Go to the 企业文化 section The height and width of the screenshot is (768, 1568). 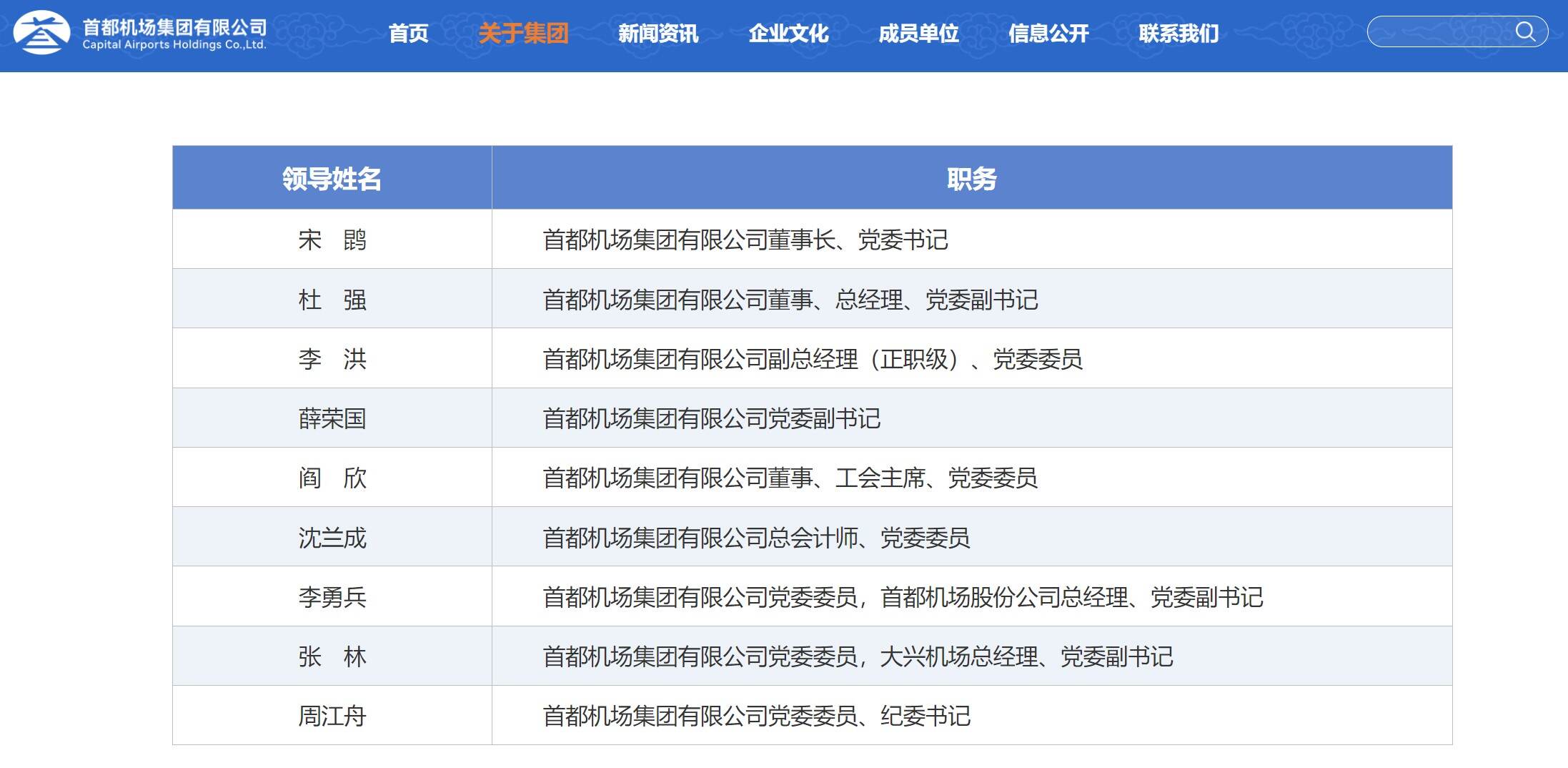coord(788,34)
